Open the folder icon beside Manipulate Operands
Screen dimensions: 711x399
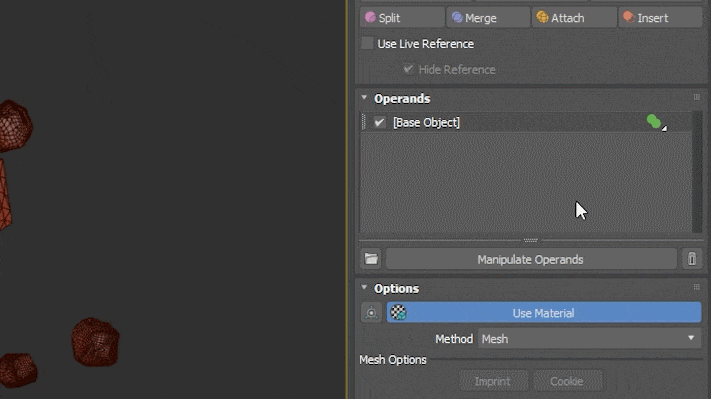[x=371, y=259]
